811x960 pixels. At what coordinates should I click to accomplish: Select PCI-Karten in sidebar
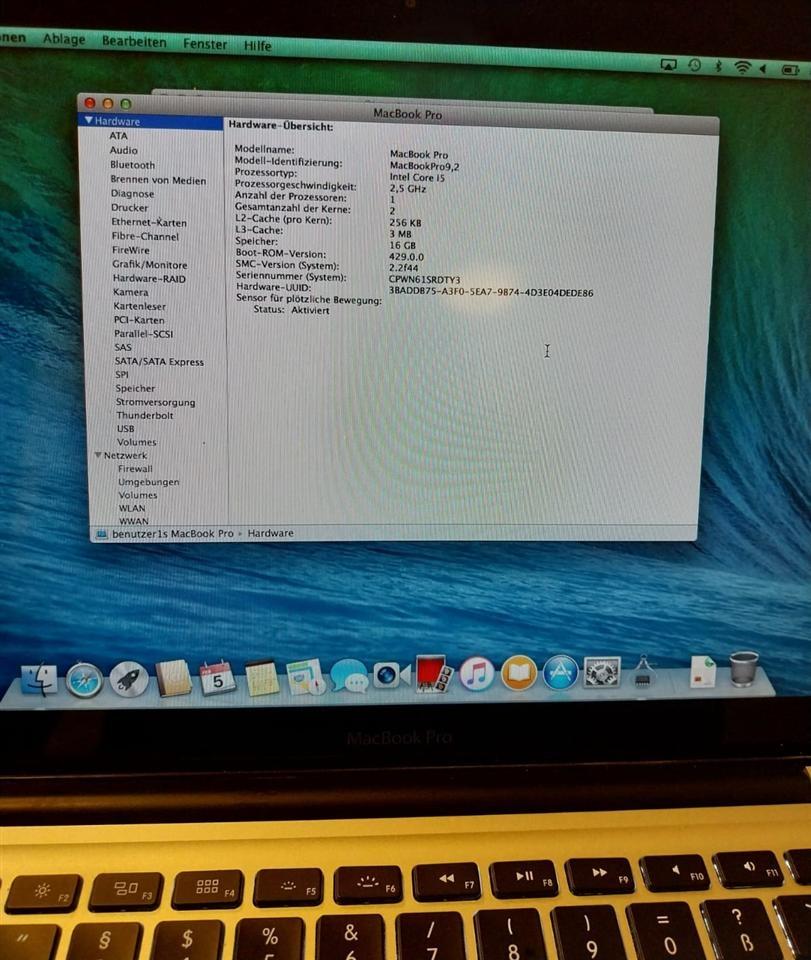(139, 320)
